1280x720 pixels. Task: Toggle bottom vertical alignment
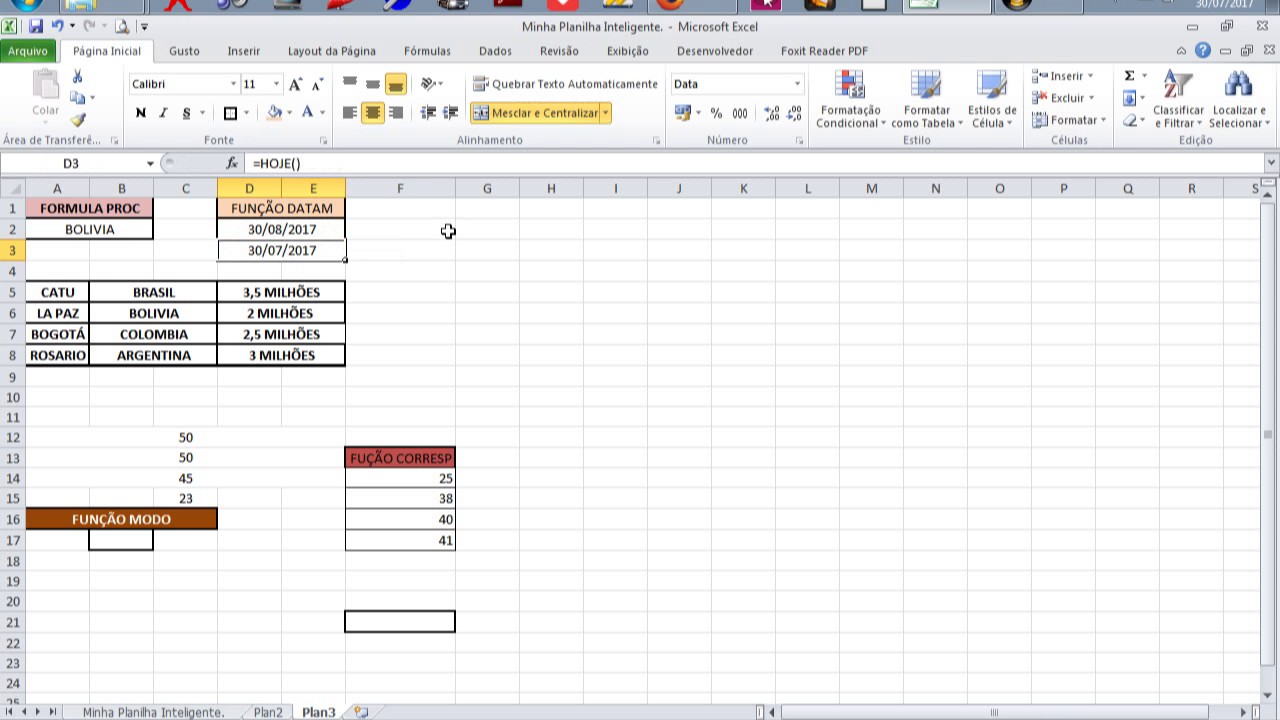pos(396,84)
